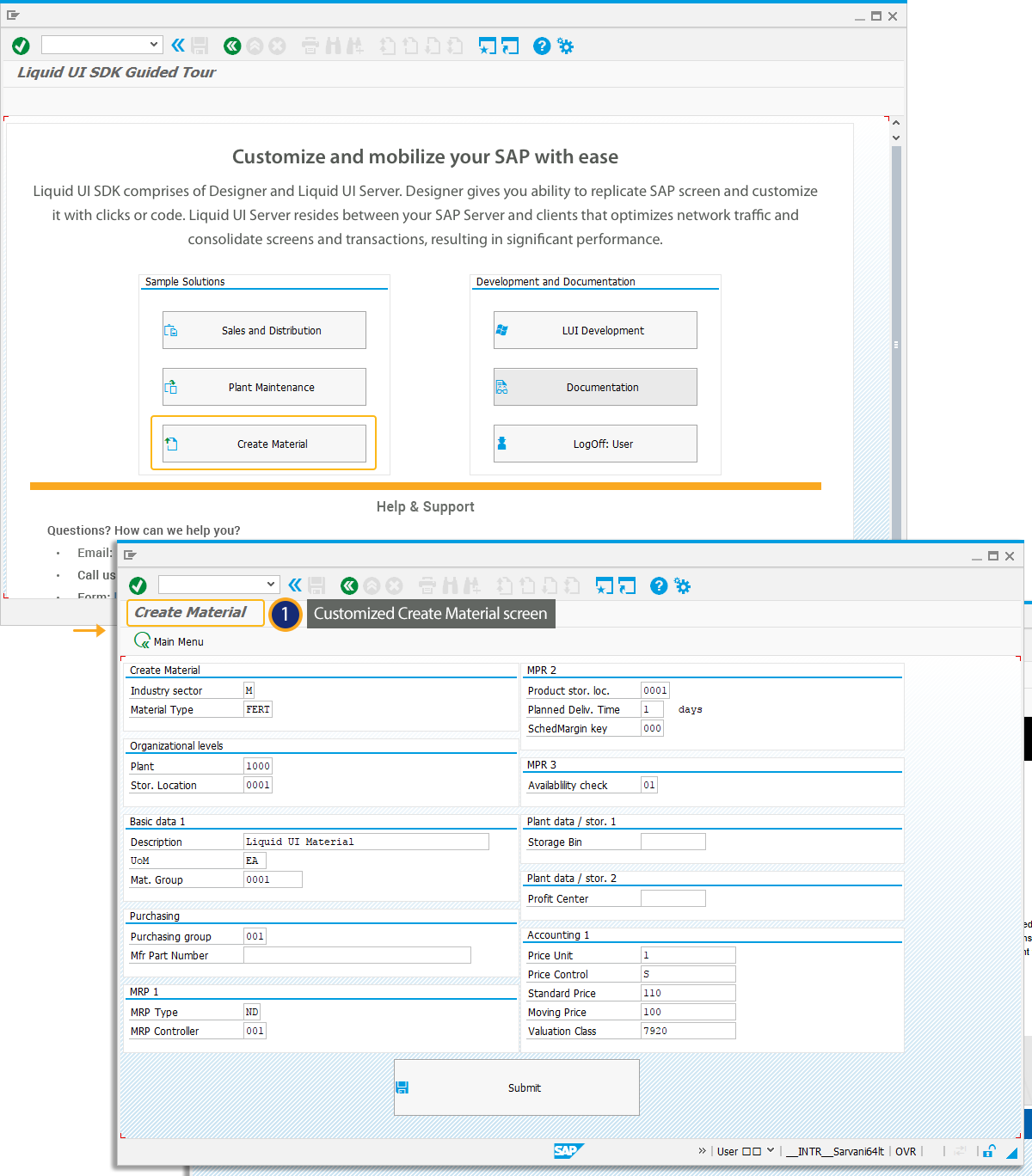Click the LogOff: User button
The width and height of the screenshot is (1032, 1176).
pos(595,444)
